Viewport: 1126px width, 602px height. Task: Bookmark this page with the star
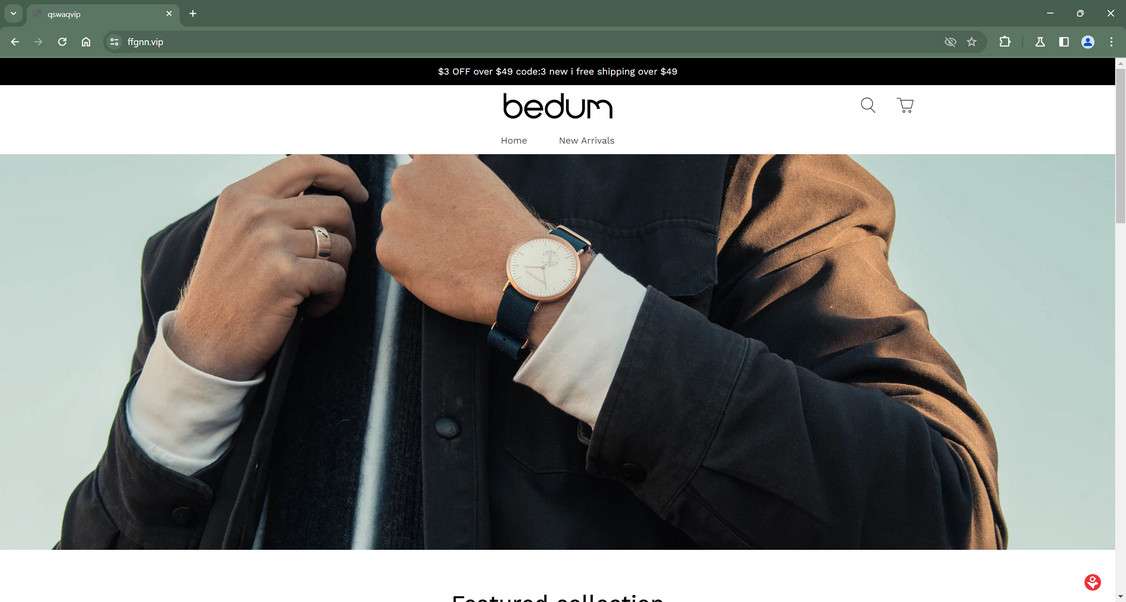coord(972,42)
